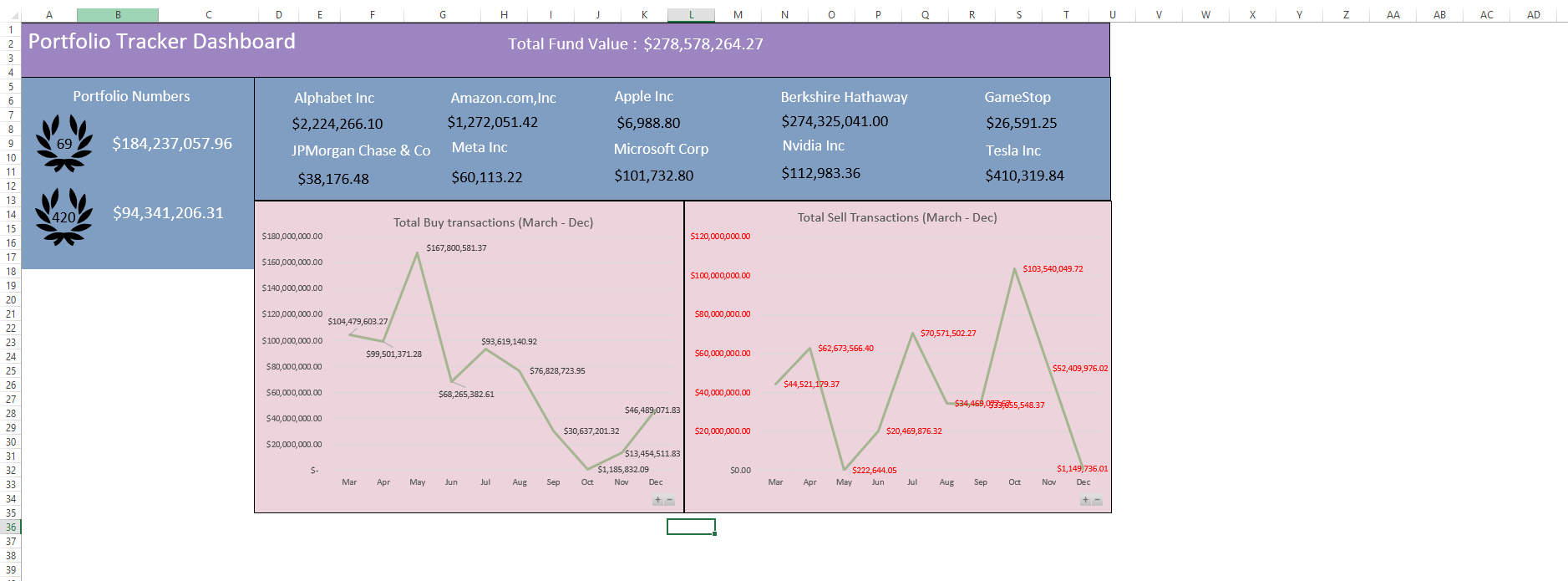Select column B header
1568x581 pixels.
click(x=118, y=15)
